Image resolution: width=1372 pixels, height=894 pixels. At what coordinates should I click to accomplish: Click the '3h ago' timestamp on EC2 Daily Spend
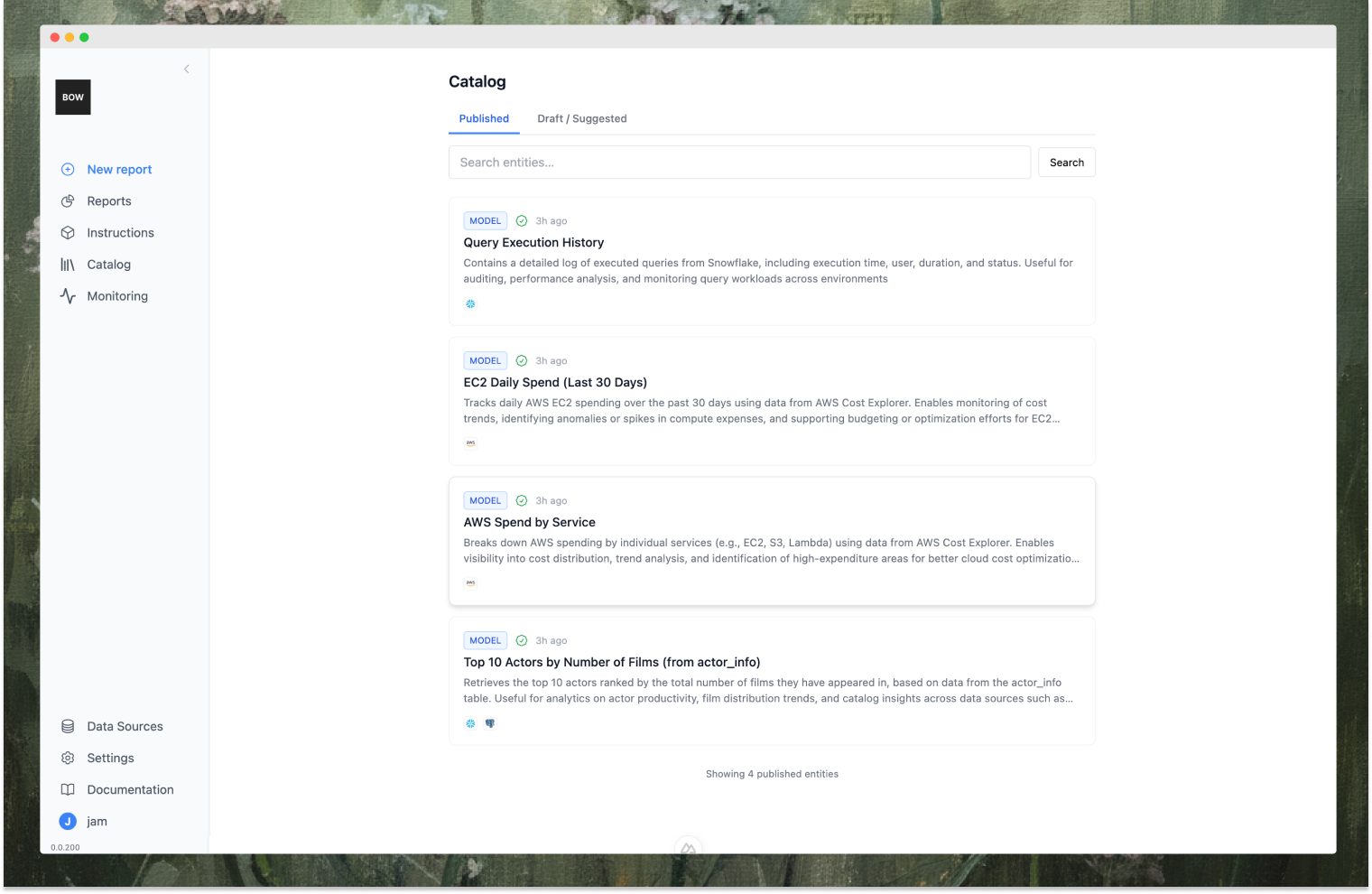(x=552, y=361)
